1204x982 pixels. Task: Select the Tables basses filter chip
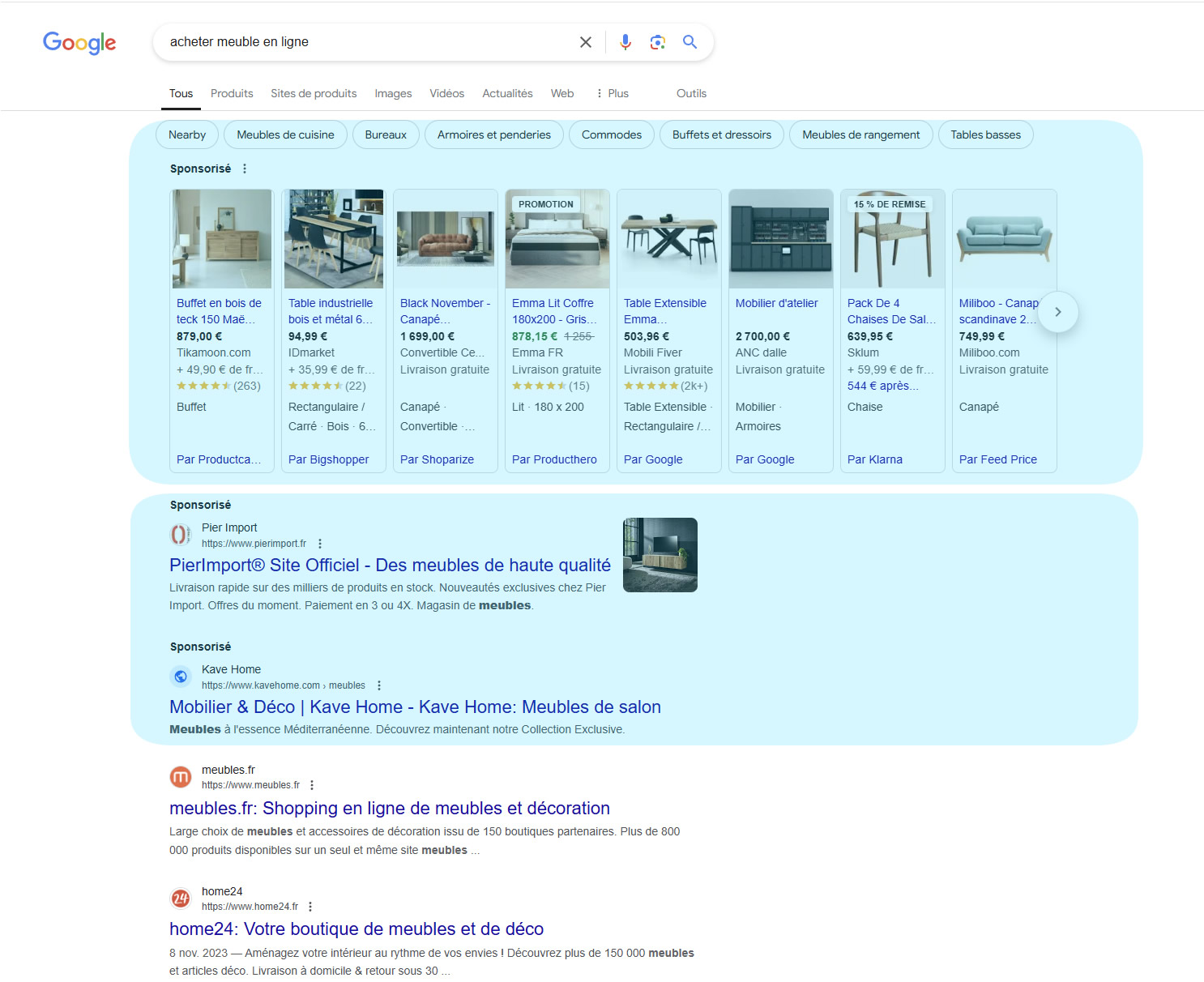pos(986,134)
